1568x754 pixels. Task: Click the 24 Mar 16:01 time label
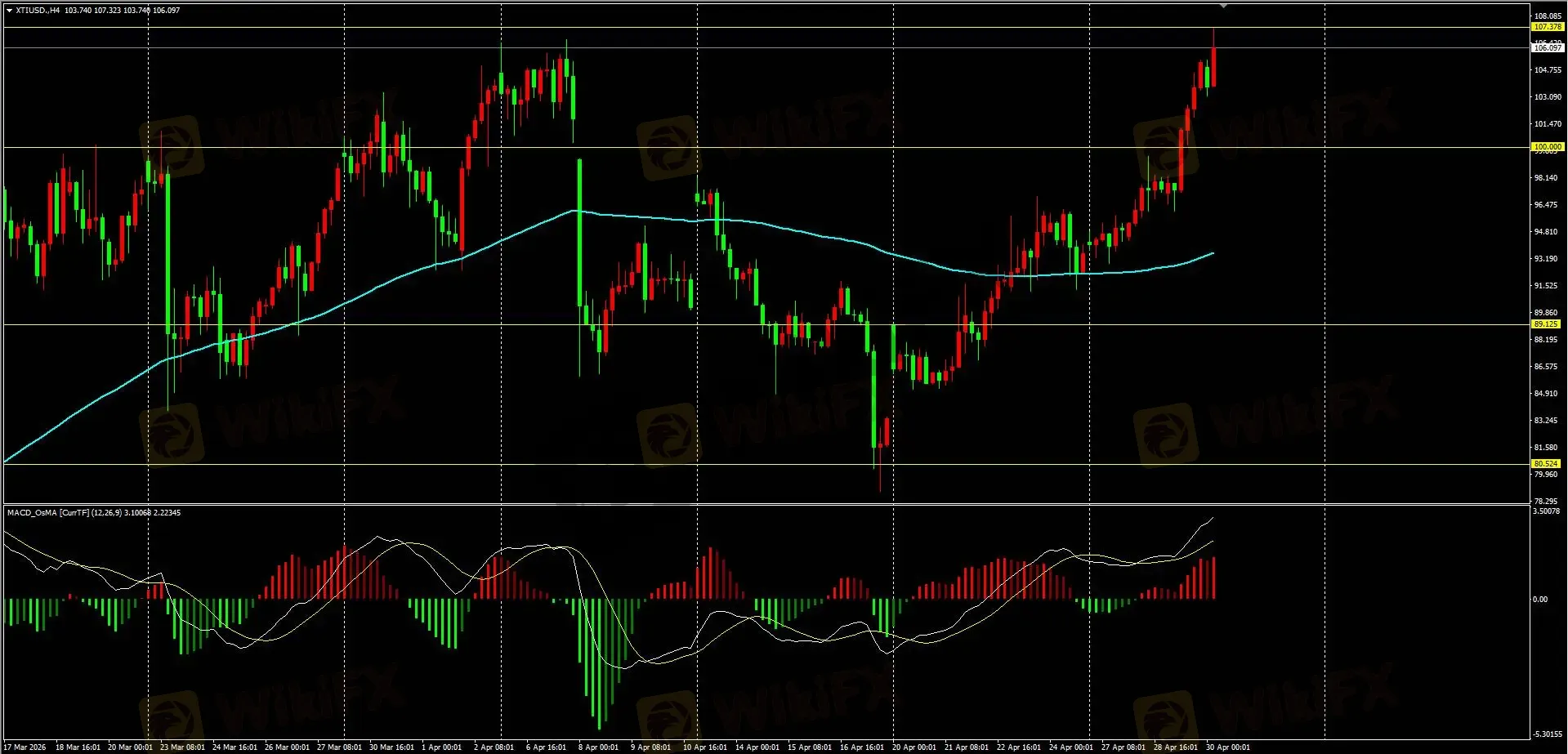point(235,747)
